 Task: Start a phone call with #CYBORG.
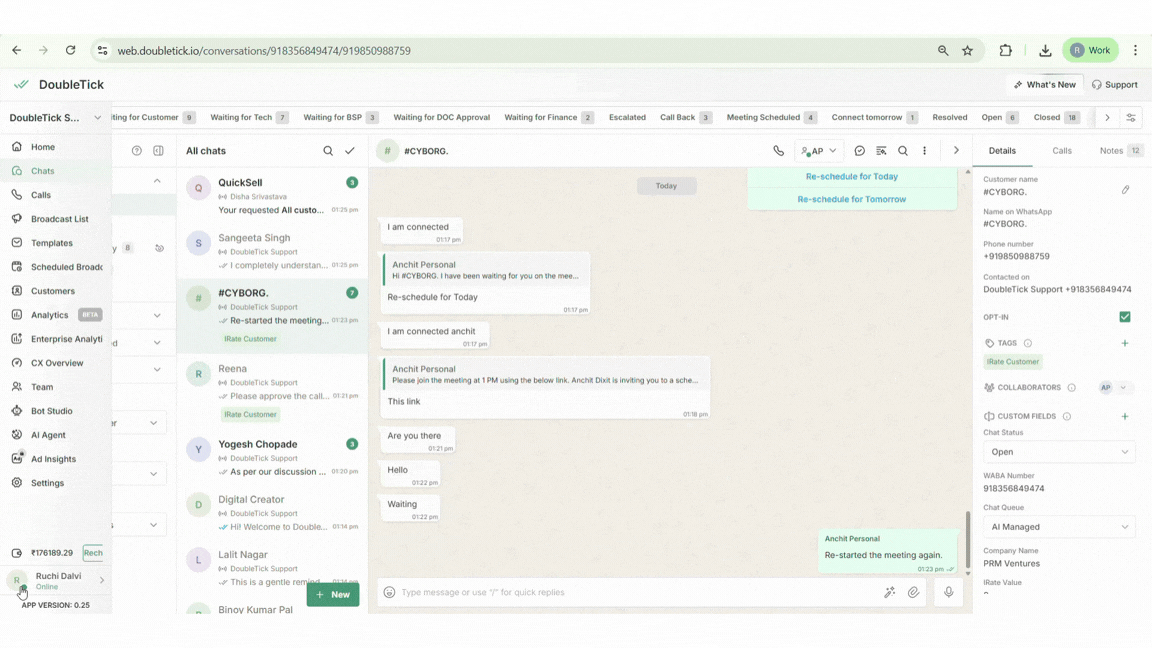click(778, 151)
